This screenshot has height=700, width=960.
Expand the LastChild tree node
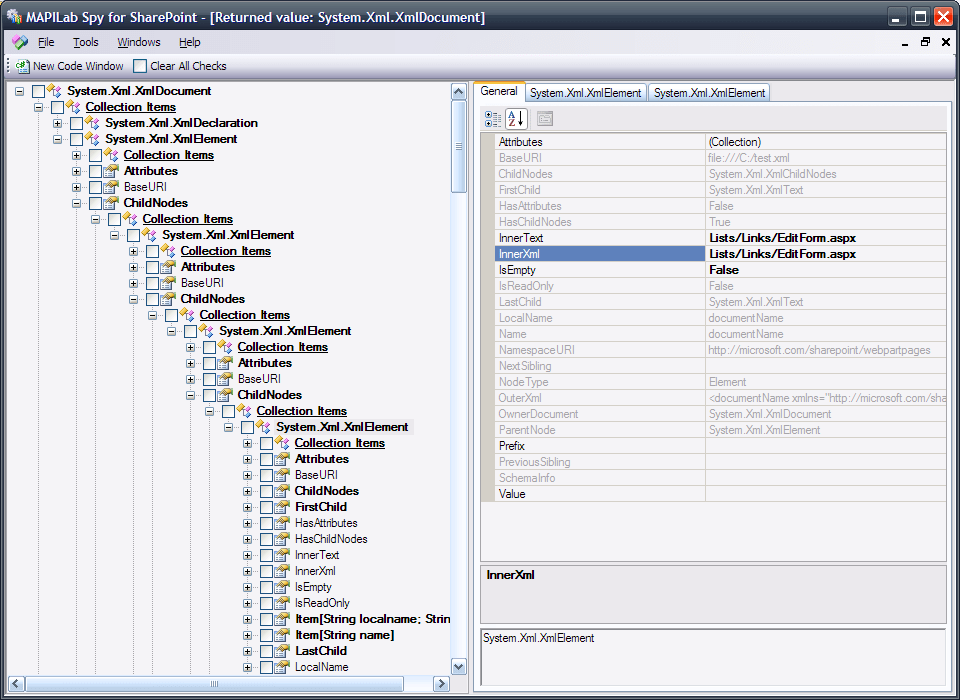247,651
